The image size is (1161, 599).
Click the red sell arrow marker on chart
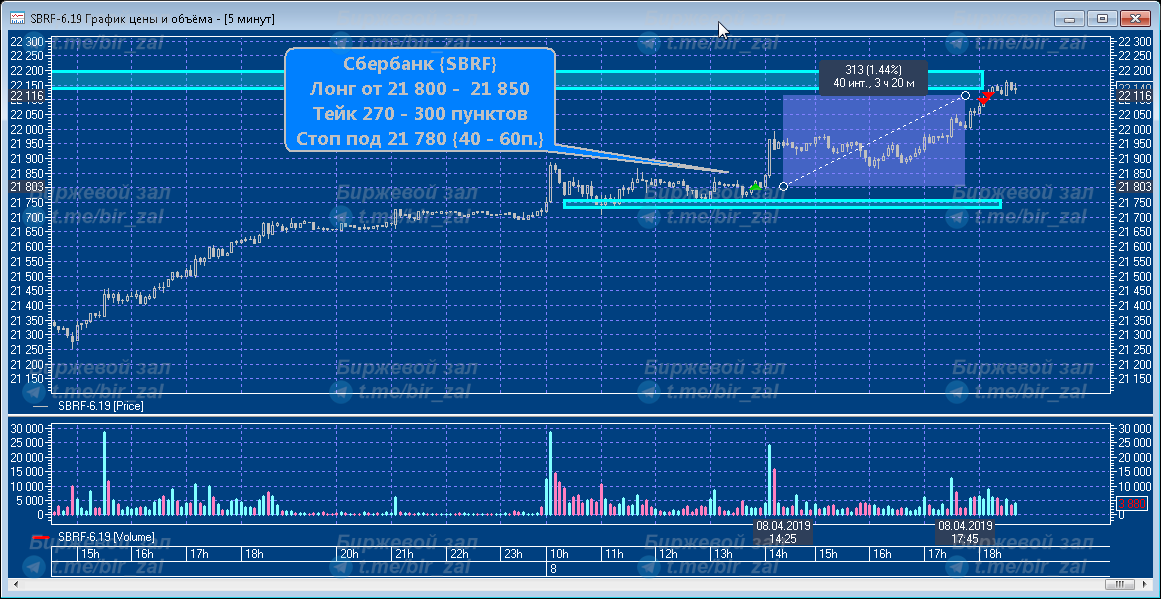pos(986,97)
